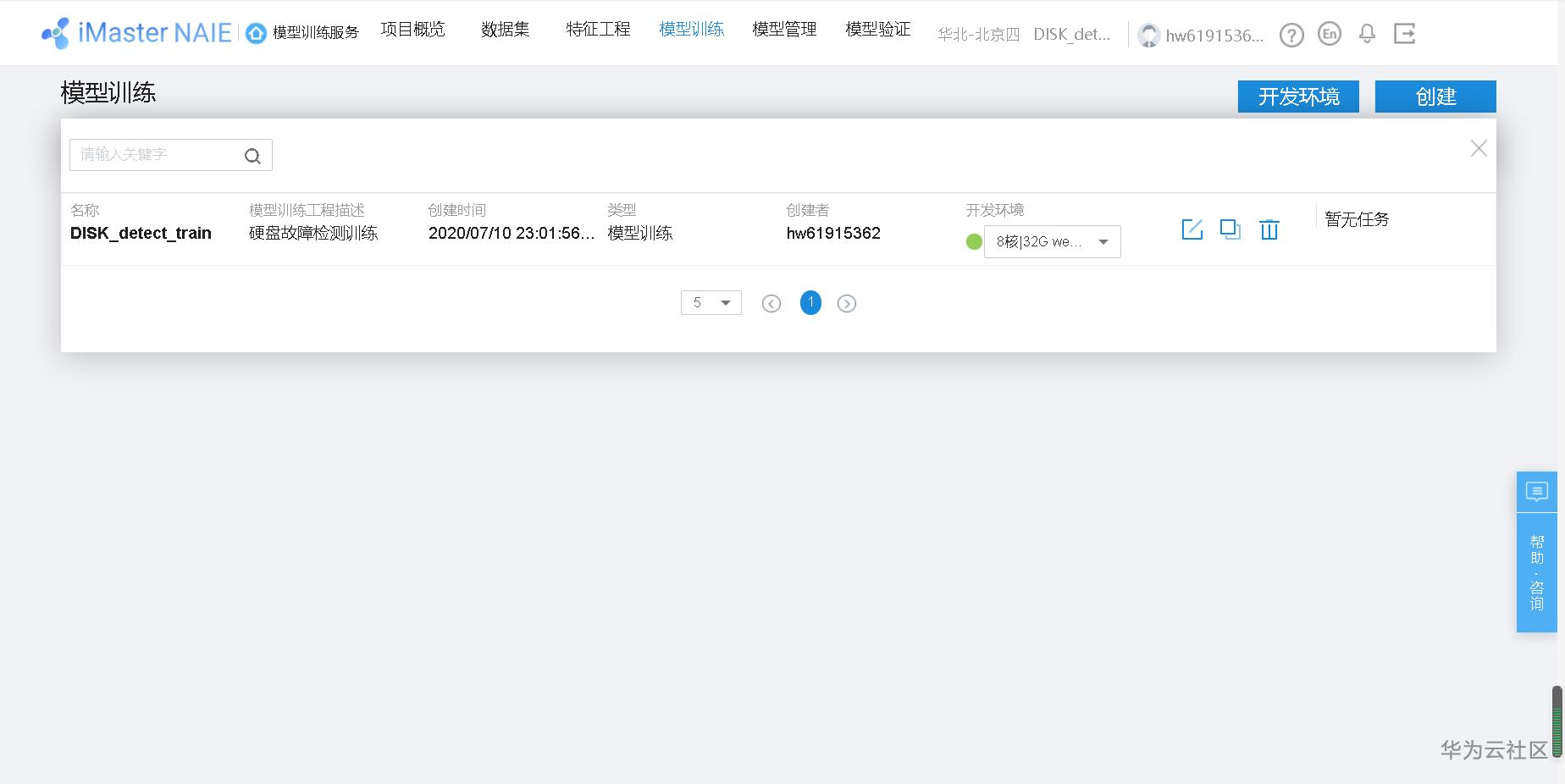Click the hw6191536... username
Image resolution: width=1565 pixels, height=784 pixels.
point(1214,36)
